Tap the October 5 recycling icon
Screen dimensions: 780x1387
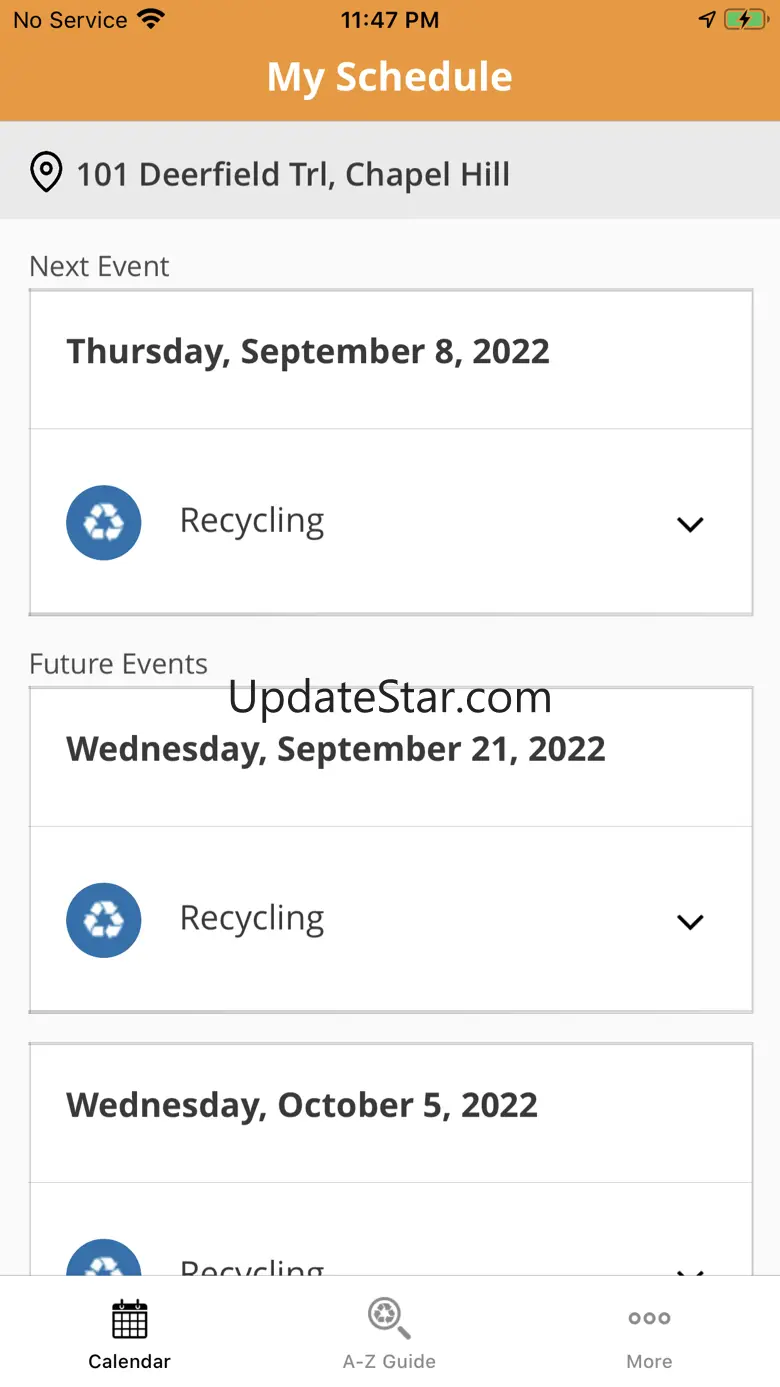[104, 1260]
